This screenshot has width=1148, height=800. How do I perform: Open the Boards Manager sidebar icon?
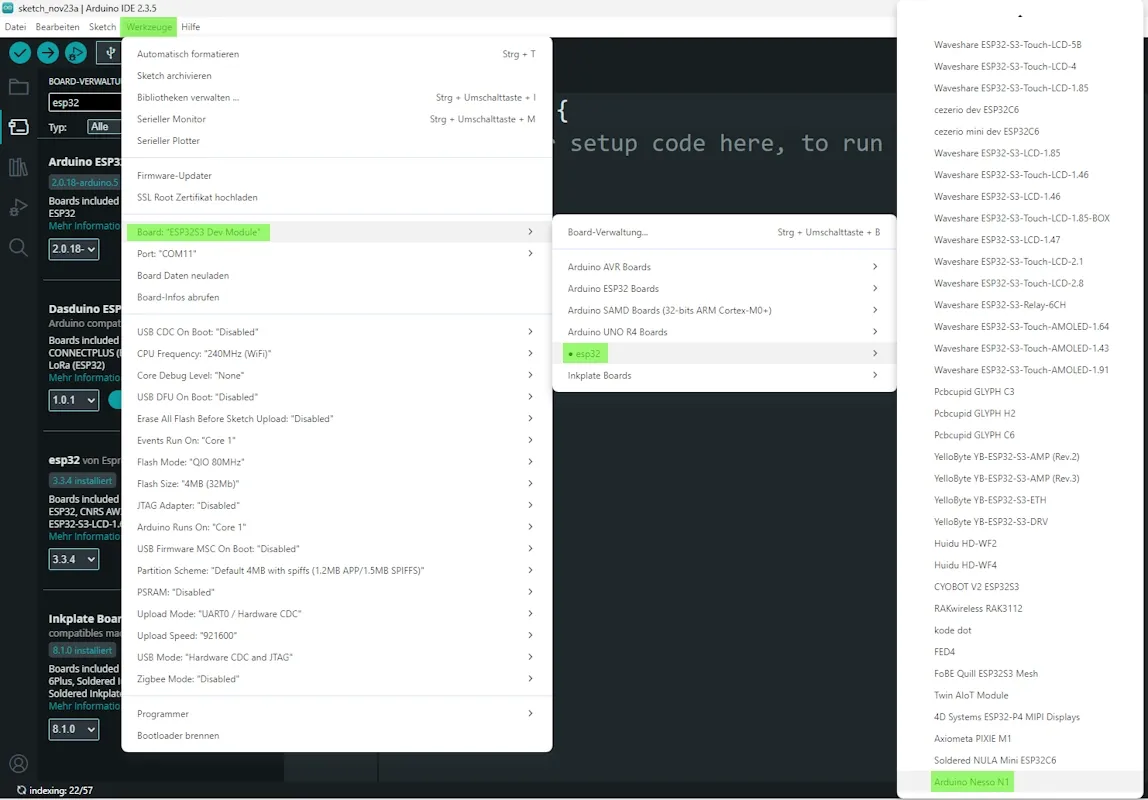pos(18,127)
